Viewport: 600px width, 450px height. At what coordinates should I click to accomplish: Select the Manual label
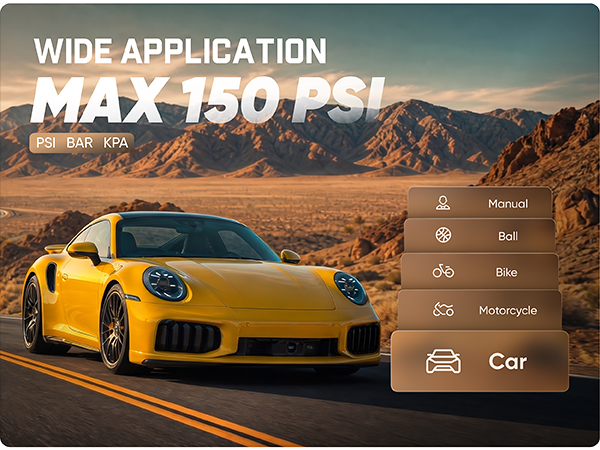click(508, 204)
